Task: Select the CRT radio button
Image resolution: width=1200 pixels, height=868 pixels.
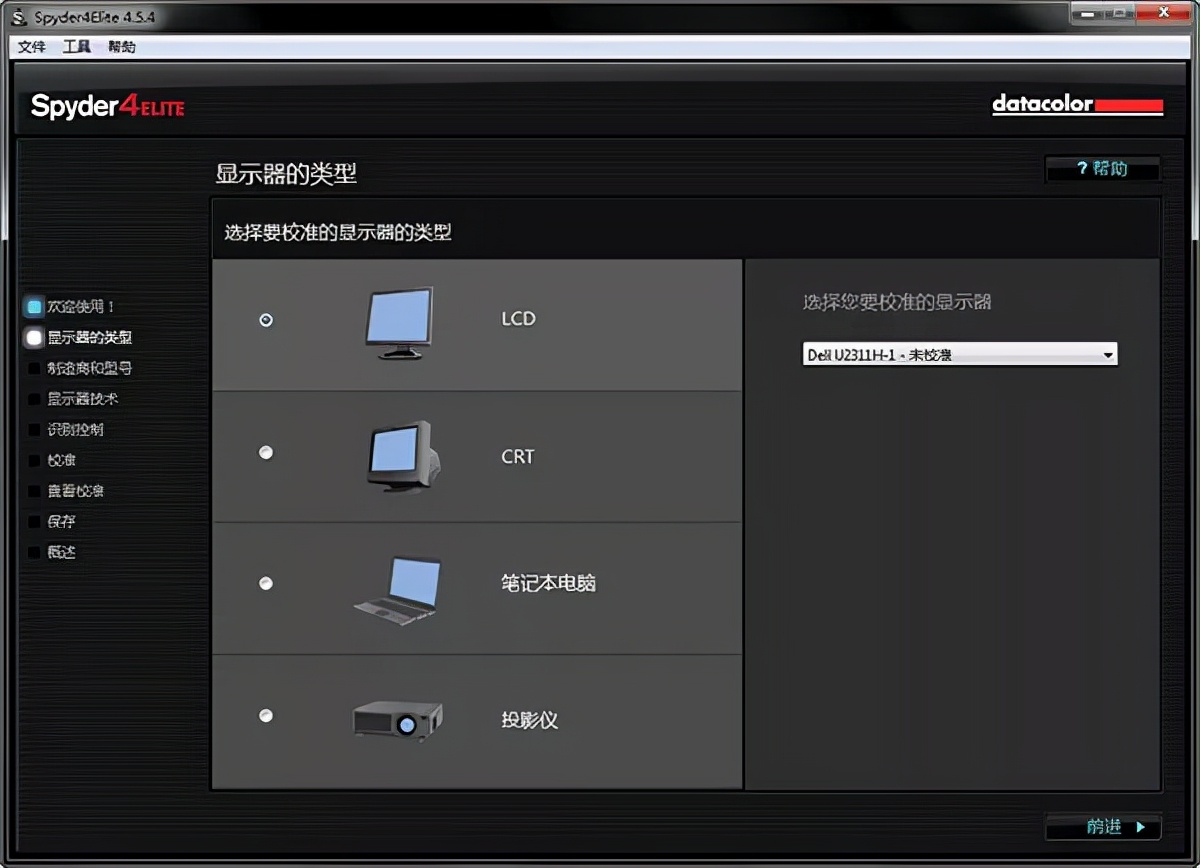Action: 265,452
